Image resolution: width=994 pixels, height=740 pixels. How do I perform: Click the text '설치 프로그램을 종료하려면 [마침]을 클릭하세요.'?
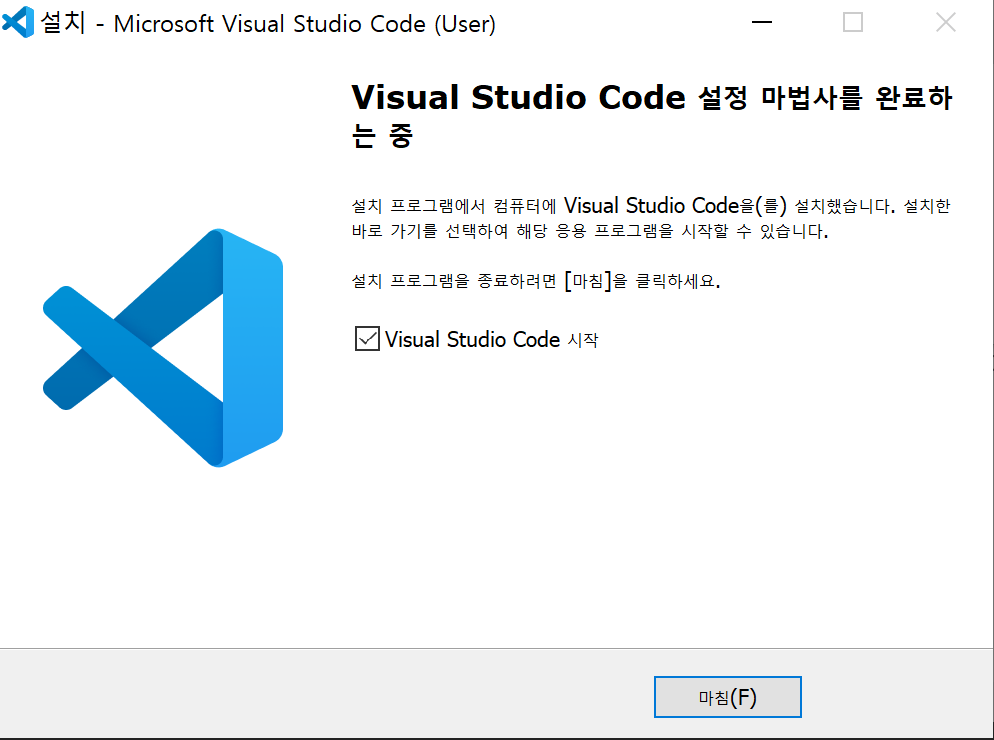click(x=536, y=280)
